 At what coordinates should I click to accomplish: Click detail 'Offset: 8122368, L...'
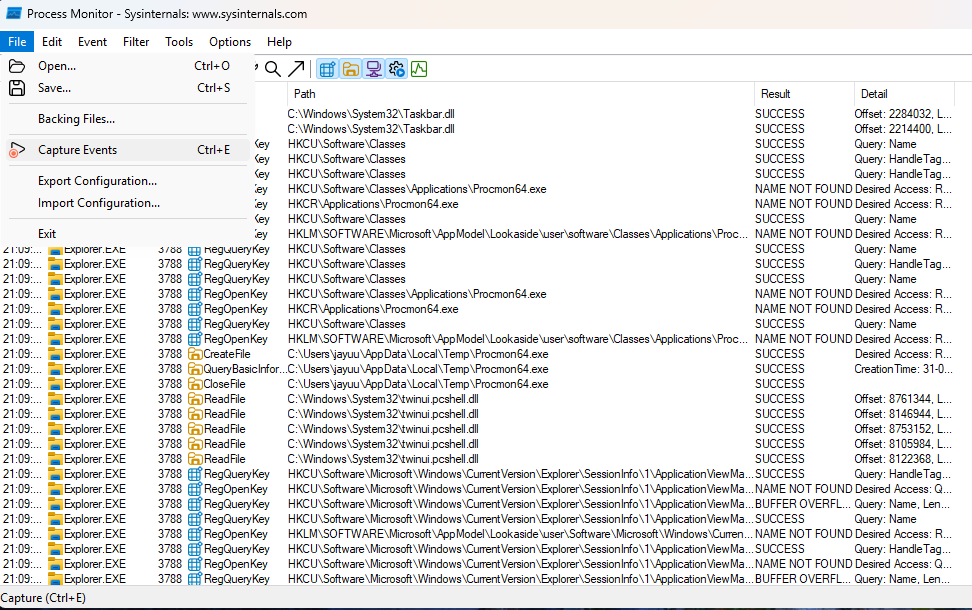(903, 459)
